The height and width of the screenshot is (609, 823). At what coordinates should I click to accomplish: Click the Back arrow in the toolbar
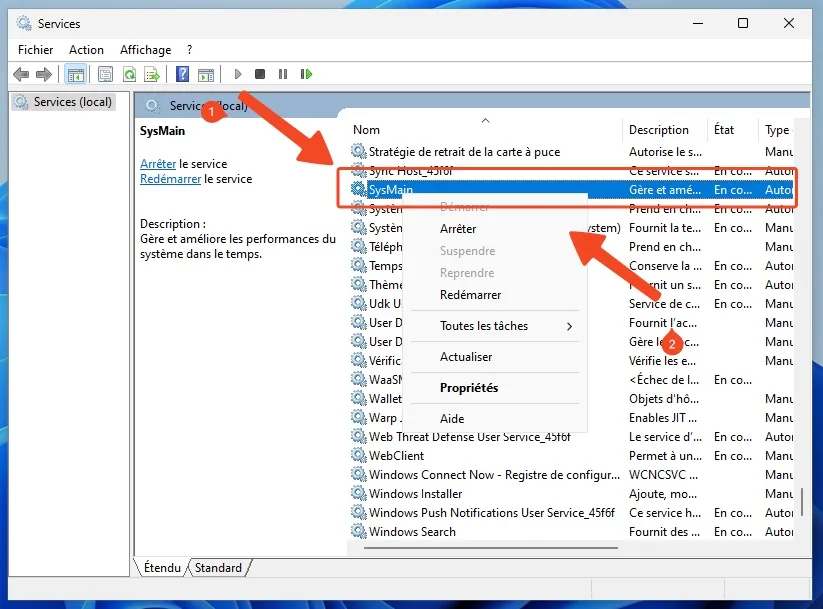[21, 74]
